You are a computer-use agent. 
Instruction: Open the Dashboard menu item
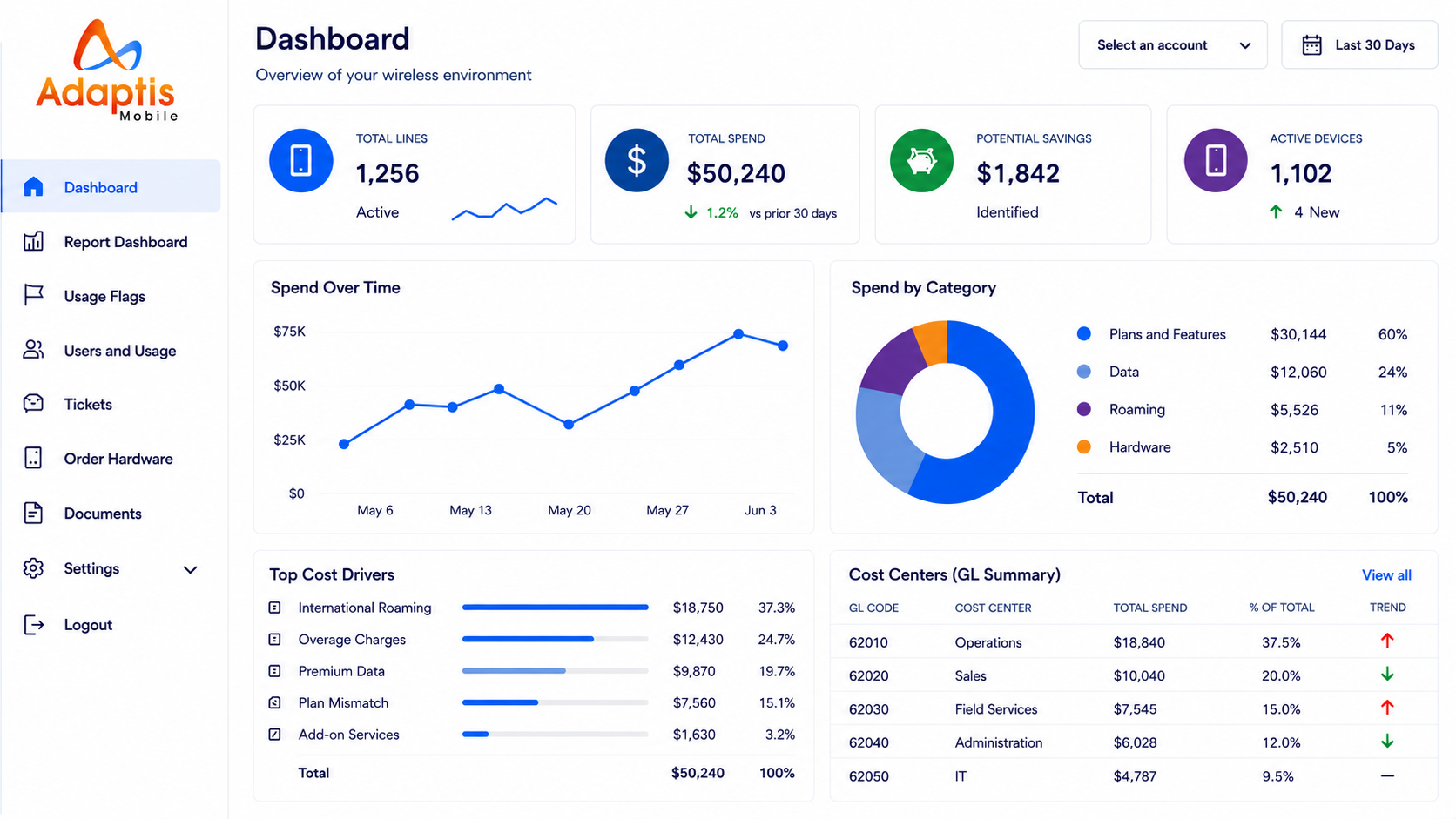[111, 186]
